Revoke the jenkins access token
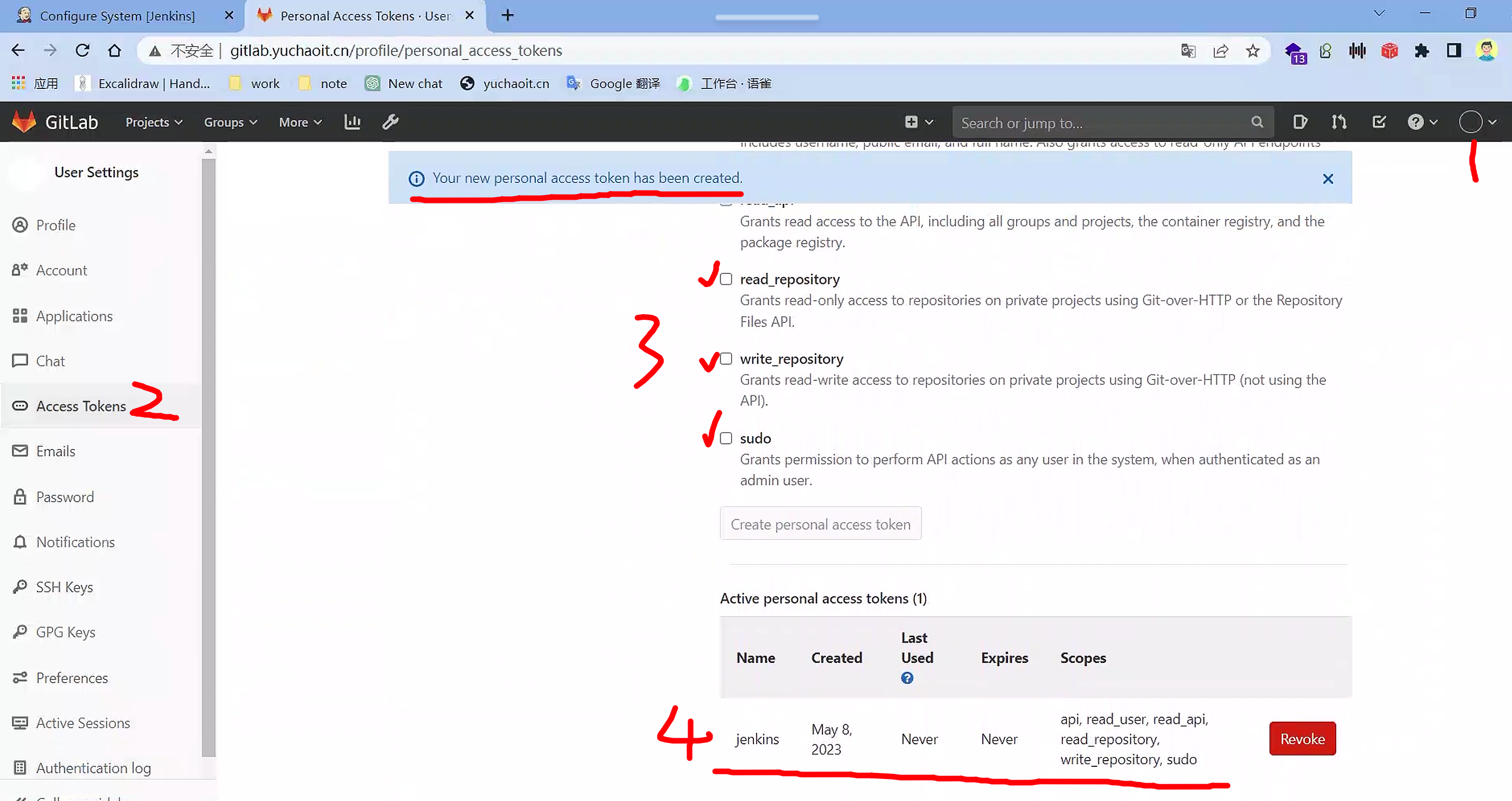 click(x=1302, y=739)
